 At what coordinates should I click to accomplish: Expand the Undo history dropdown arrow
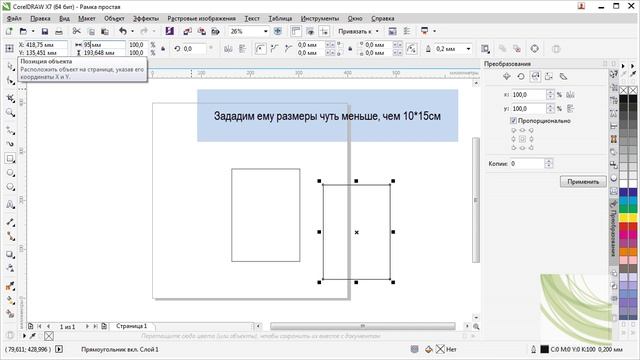[132, 31]
